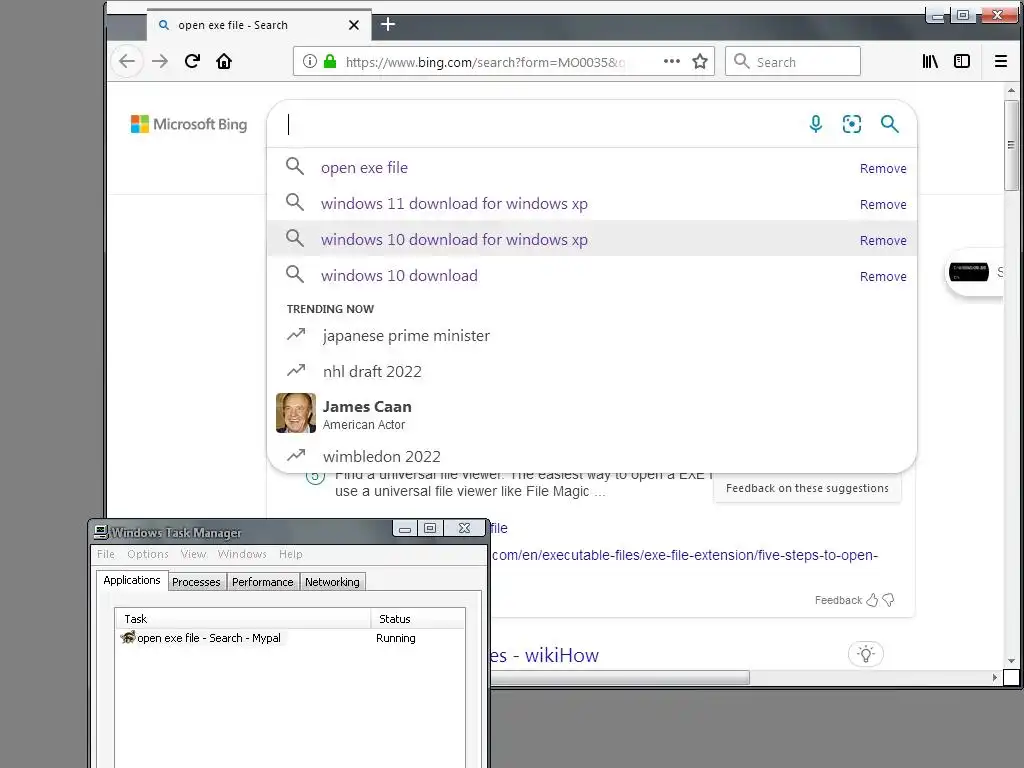
Task: Click the page vertical scrollbar thumb
Action: coord(1011,145)
